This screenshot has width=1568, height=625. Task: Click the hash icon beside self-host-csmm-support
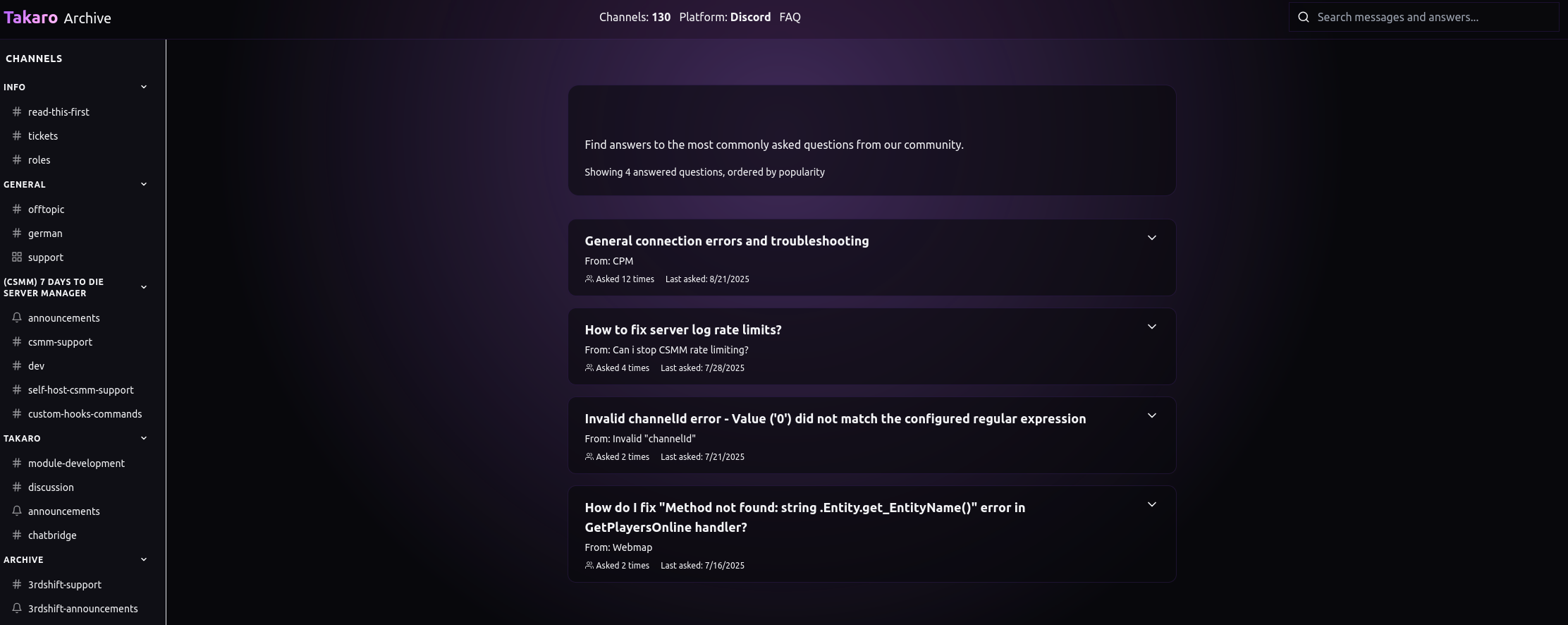click(17, 389)
